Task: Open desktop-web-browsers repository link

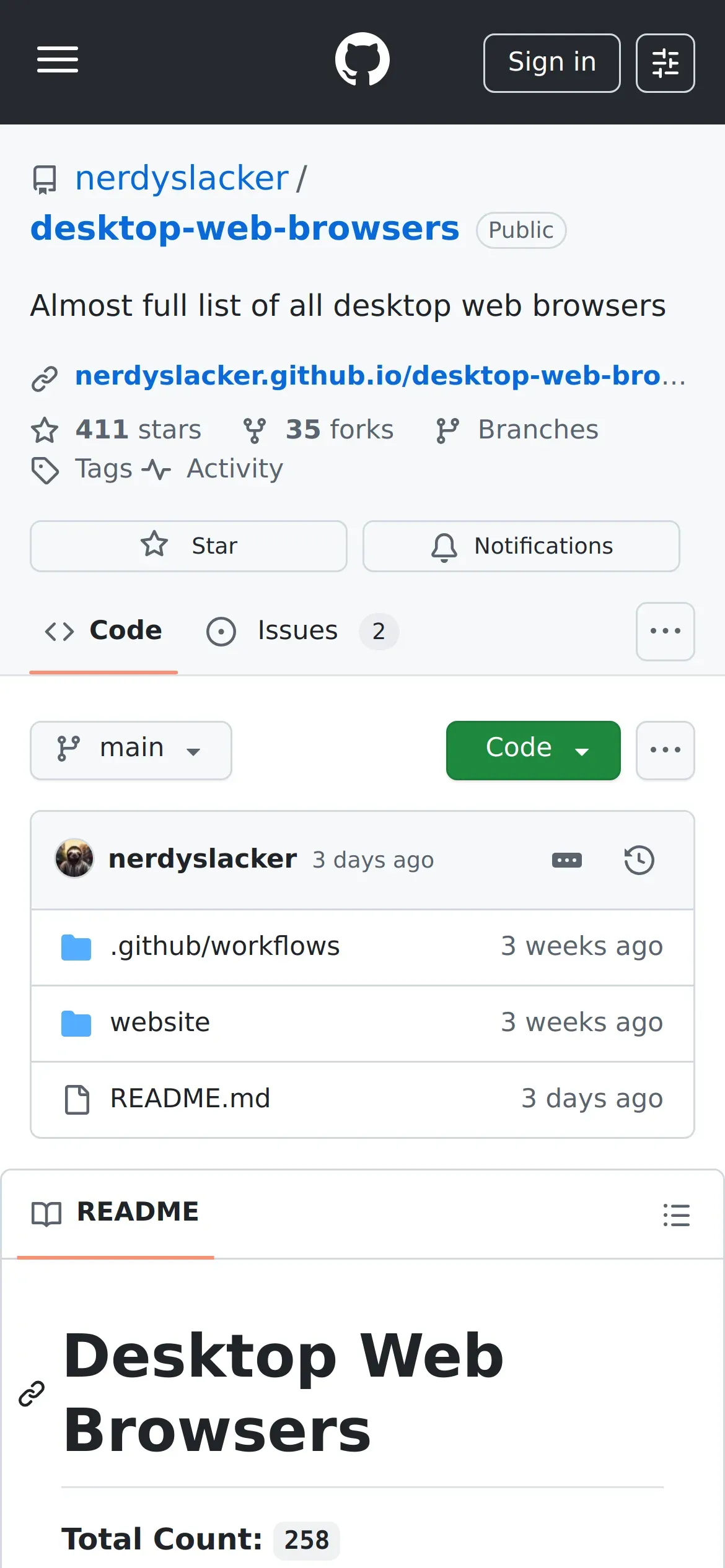Action: [x=245, y=229]
